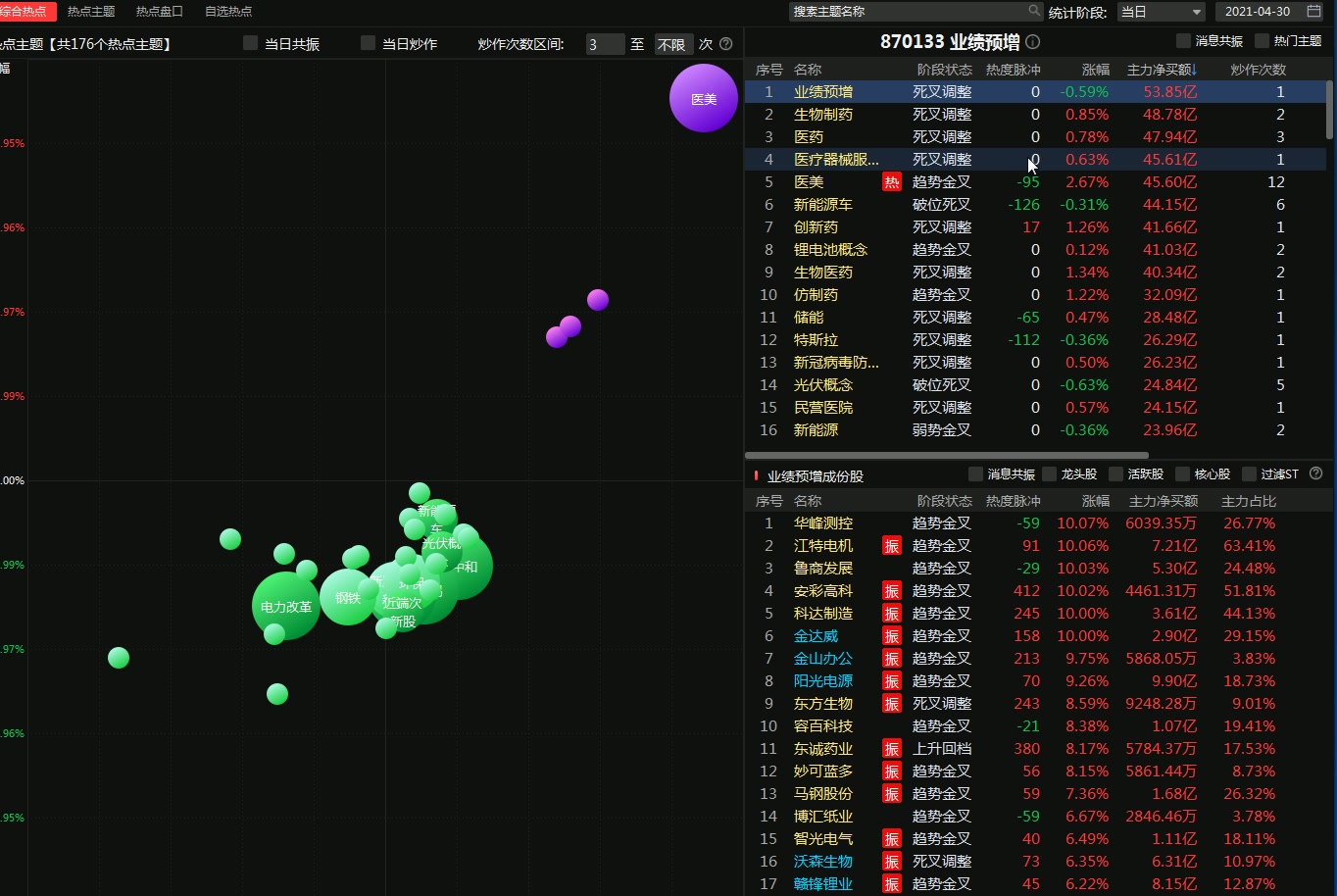Click the 振 badge on 金山办公 row
The width and height of the screenshot is (1337, 896).
892,659
